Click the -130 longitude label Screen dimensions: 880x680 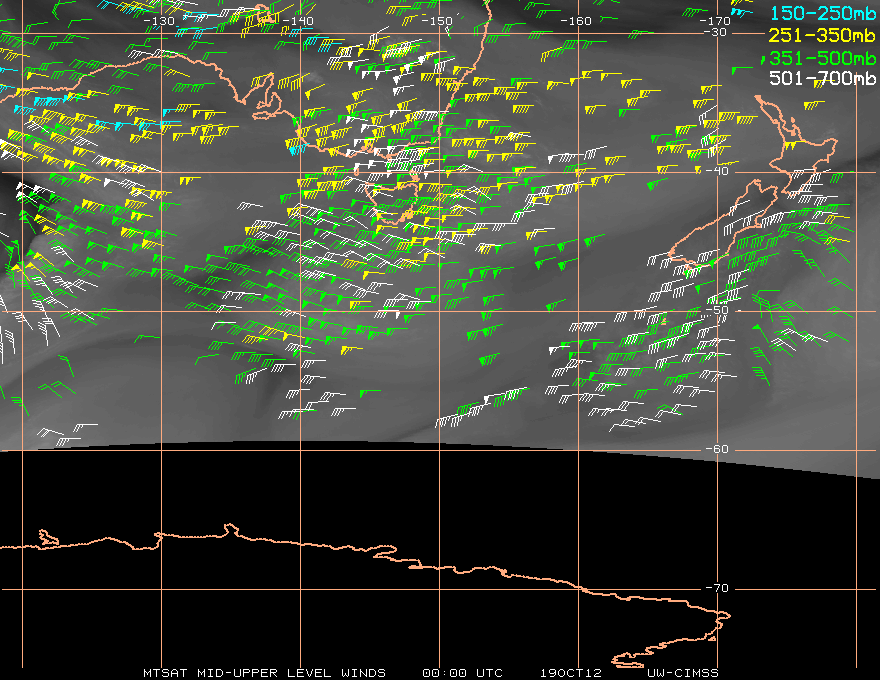pyautogui.click(x=159, y=21)
